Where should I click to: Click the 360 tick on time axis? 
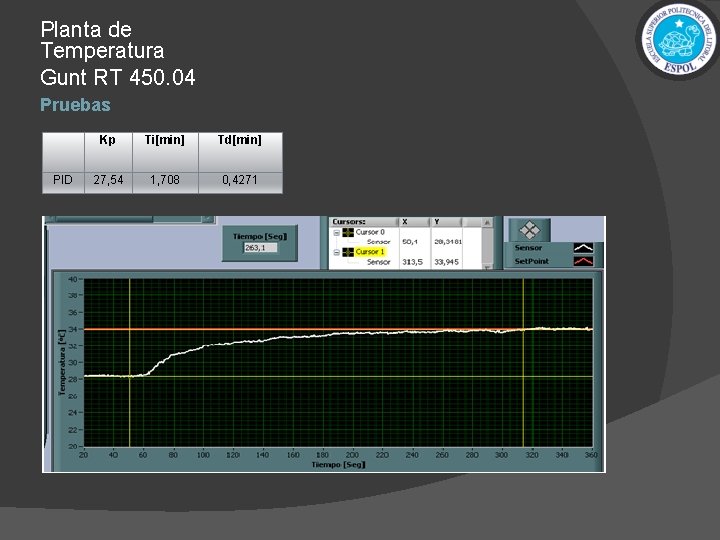click(x=591, y=455)
